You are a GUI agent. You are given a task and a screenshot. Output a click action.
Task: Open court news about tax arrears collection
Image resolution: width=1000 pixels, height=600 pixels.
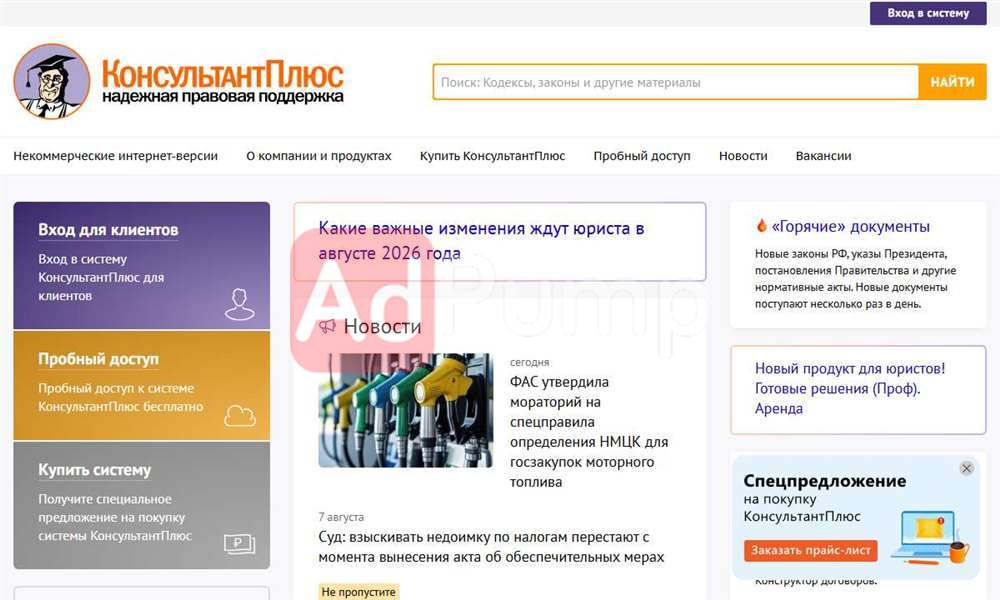pos(491,547)
